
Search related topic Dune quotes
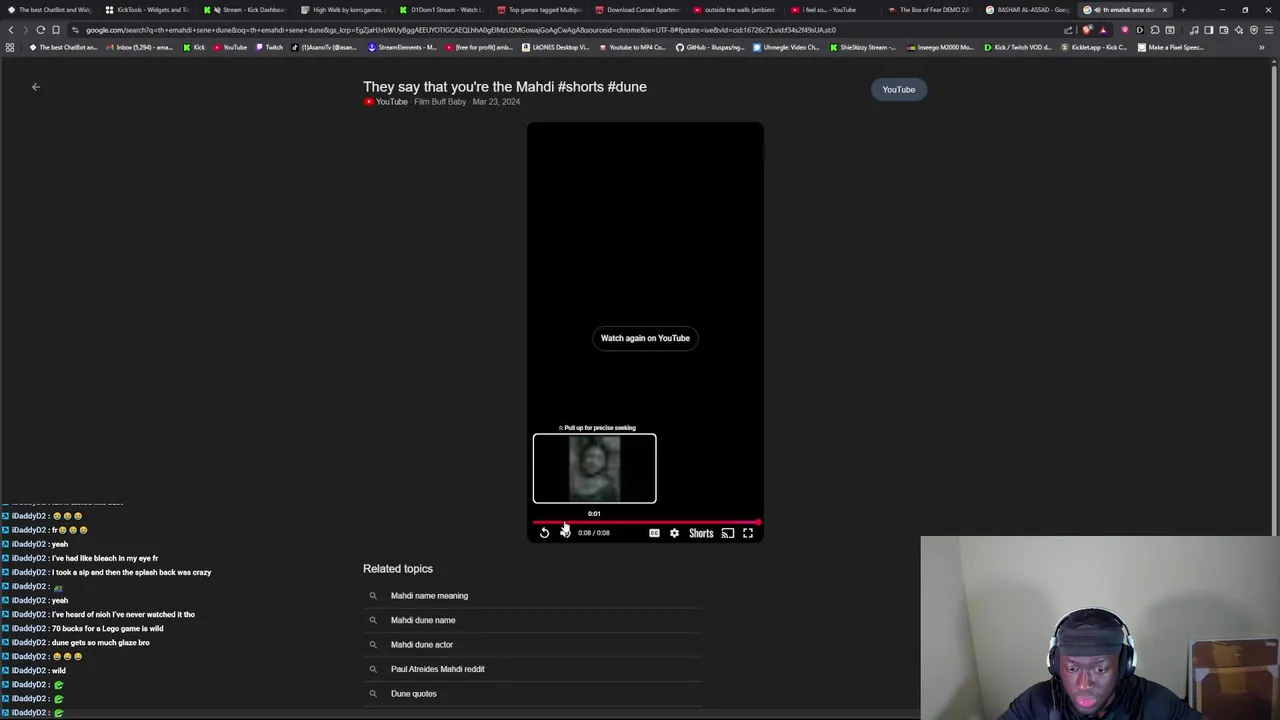[x=413, y=694]
